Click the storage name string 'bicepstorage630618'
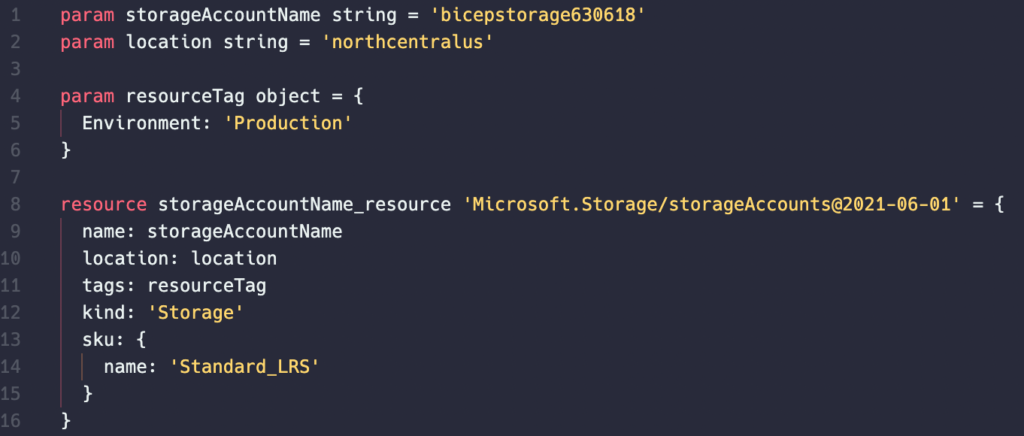The width and height of the screenshot is (1024, 436). click(538, 15)
